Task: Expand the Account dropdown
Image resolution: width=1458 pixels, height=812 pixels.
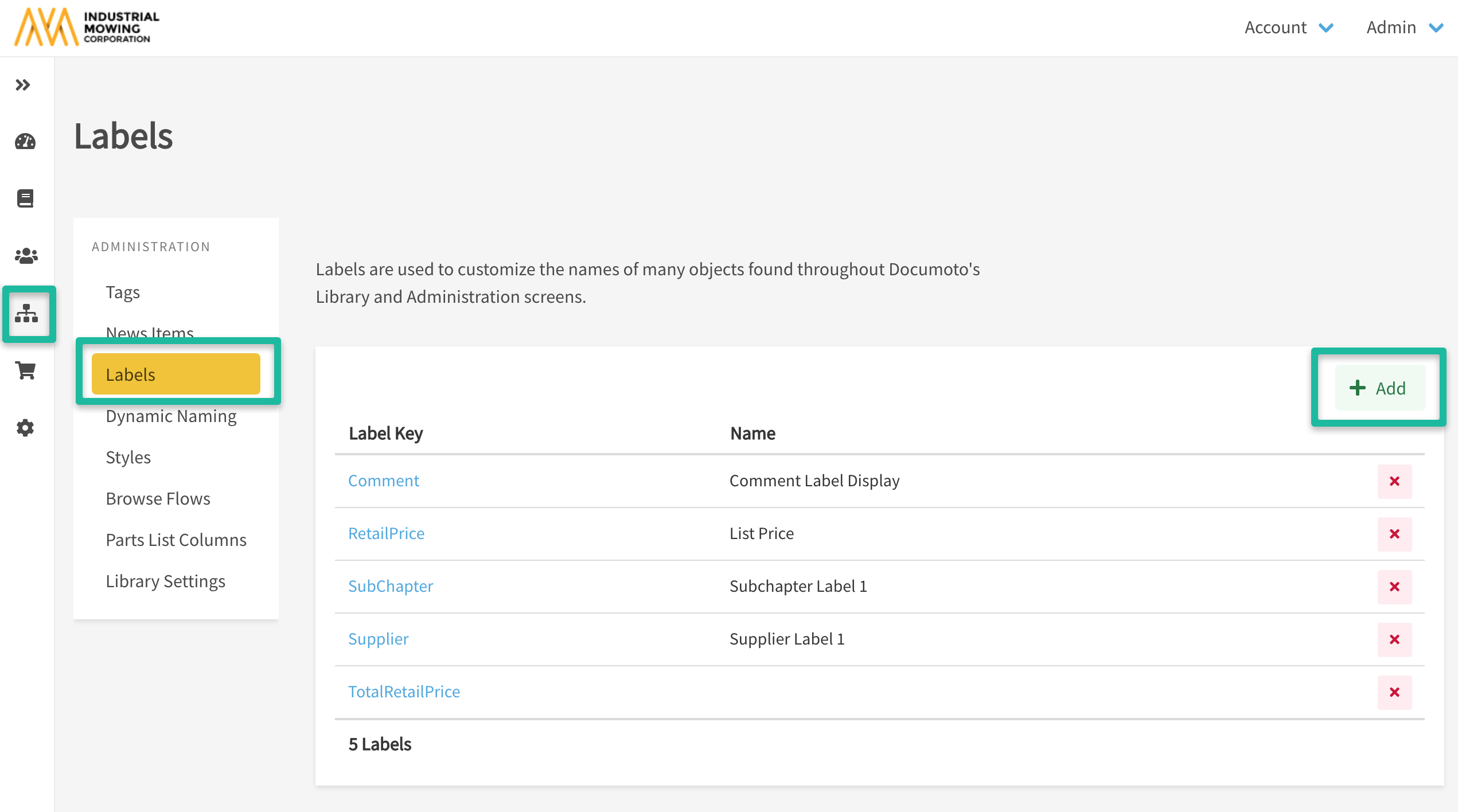Action: coord(1288,28)
